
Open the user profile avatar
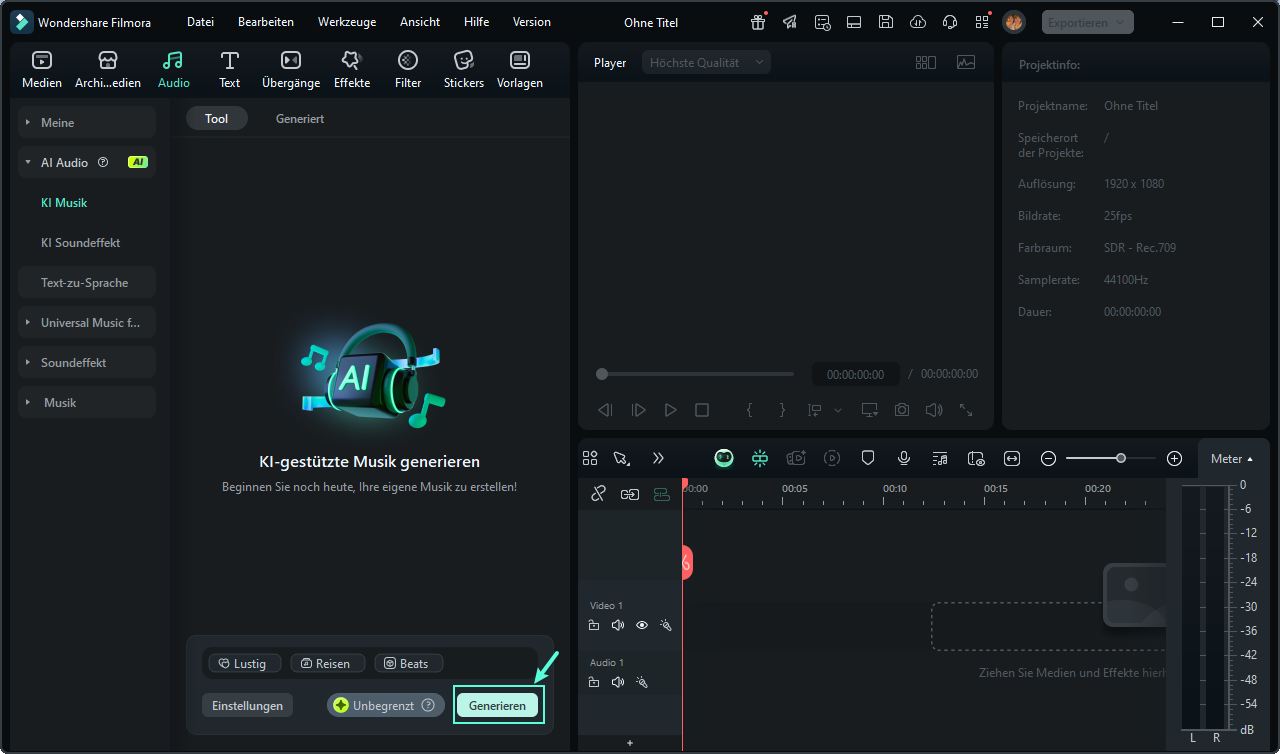(x=1013, y=22)
